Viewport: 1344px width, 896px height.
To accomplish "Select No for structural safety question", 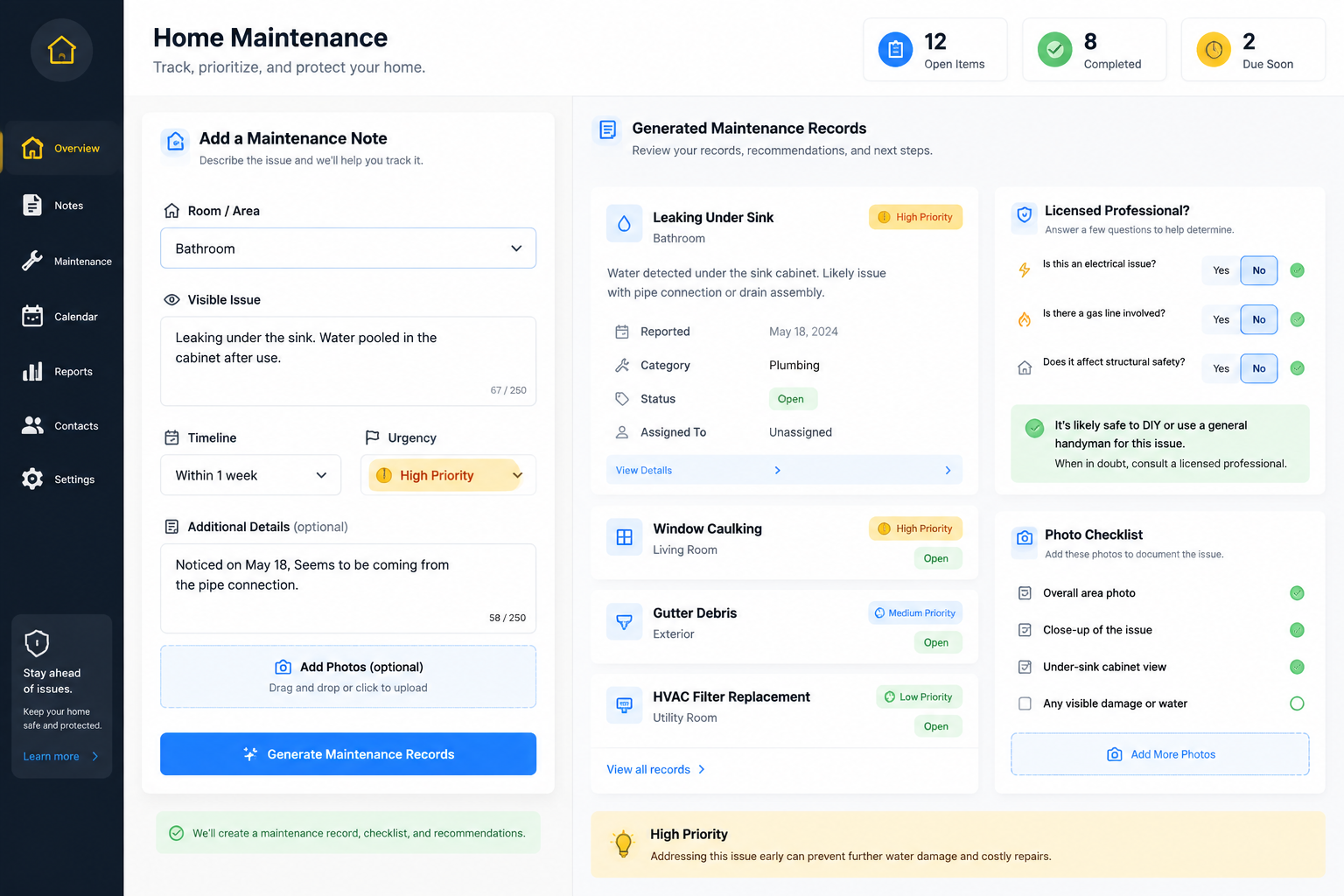I will click(1259, 368).
